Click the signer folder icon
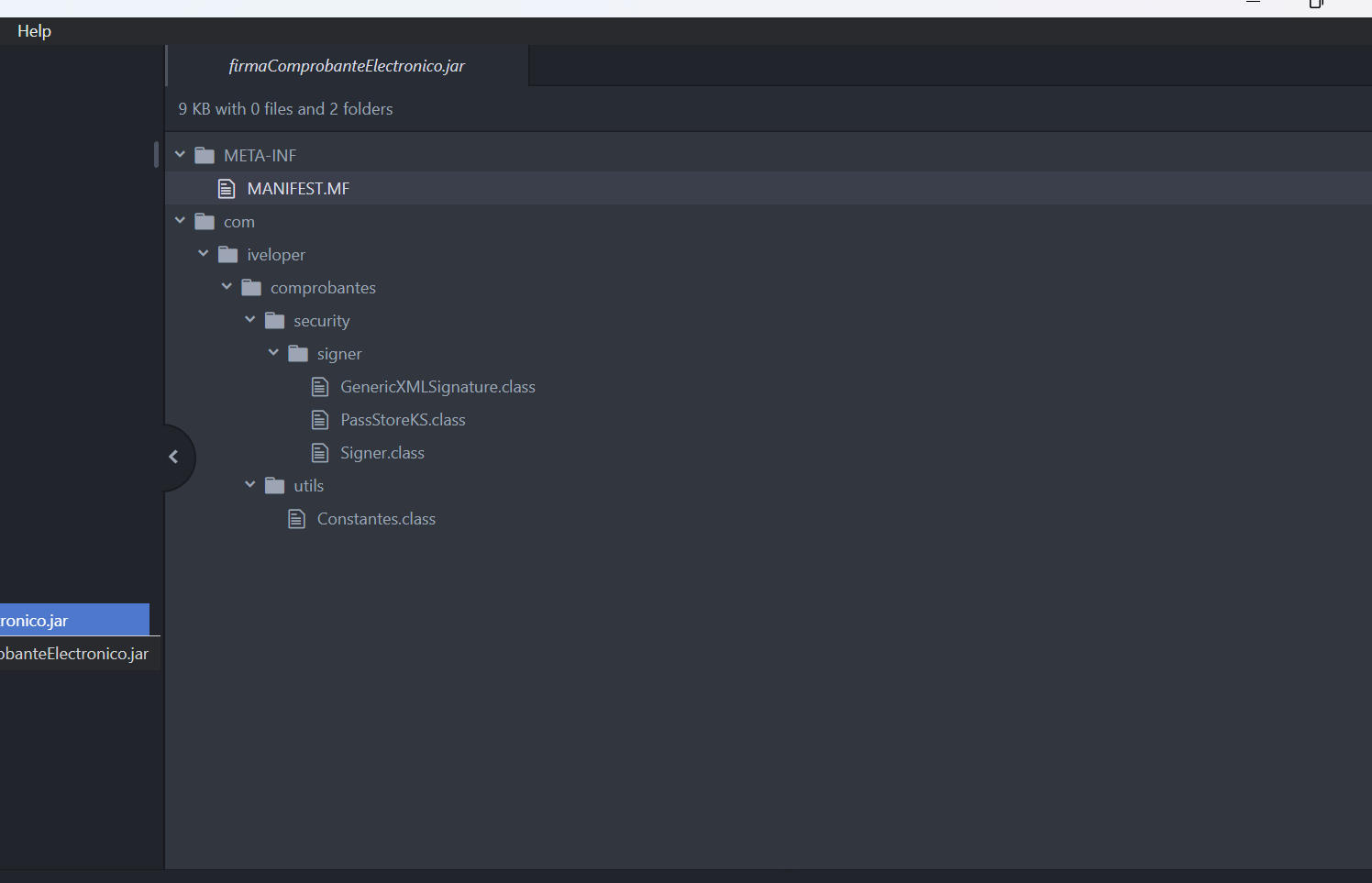This screenshot has height=883, width=1372. 298,354
